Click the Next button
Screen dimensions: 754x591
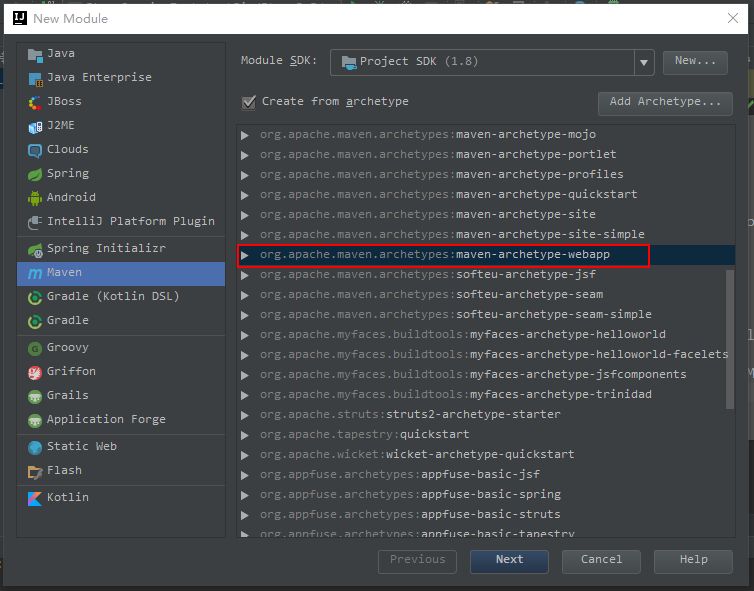click(509, 561)
